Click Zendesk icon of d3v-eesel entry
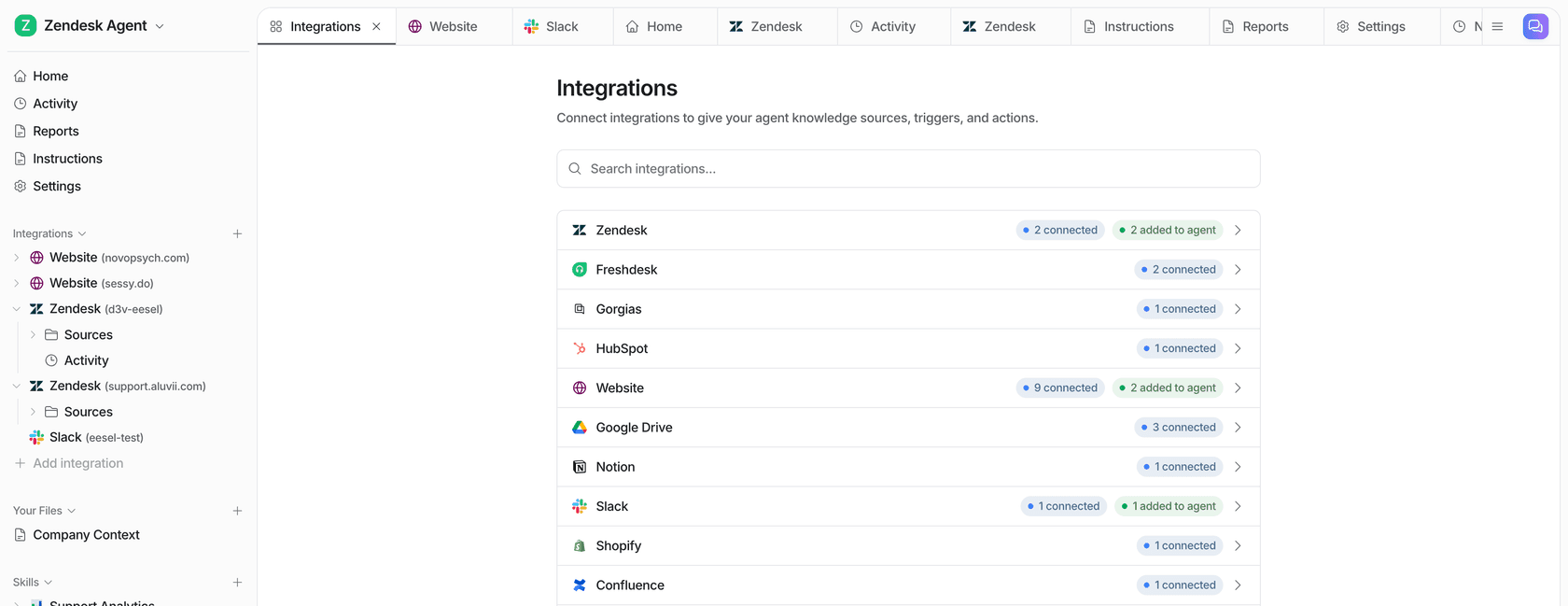Viewport: 1568px width, 606px height. coord(36,309)
